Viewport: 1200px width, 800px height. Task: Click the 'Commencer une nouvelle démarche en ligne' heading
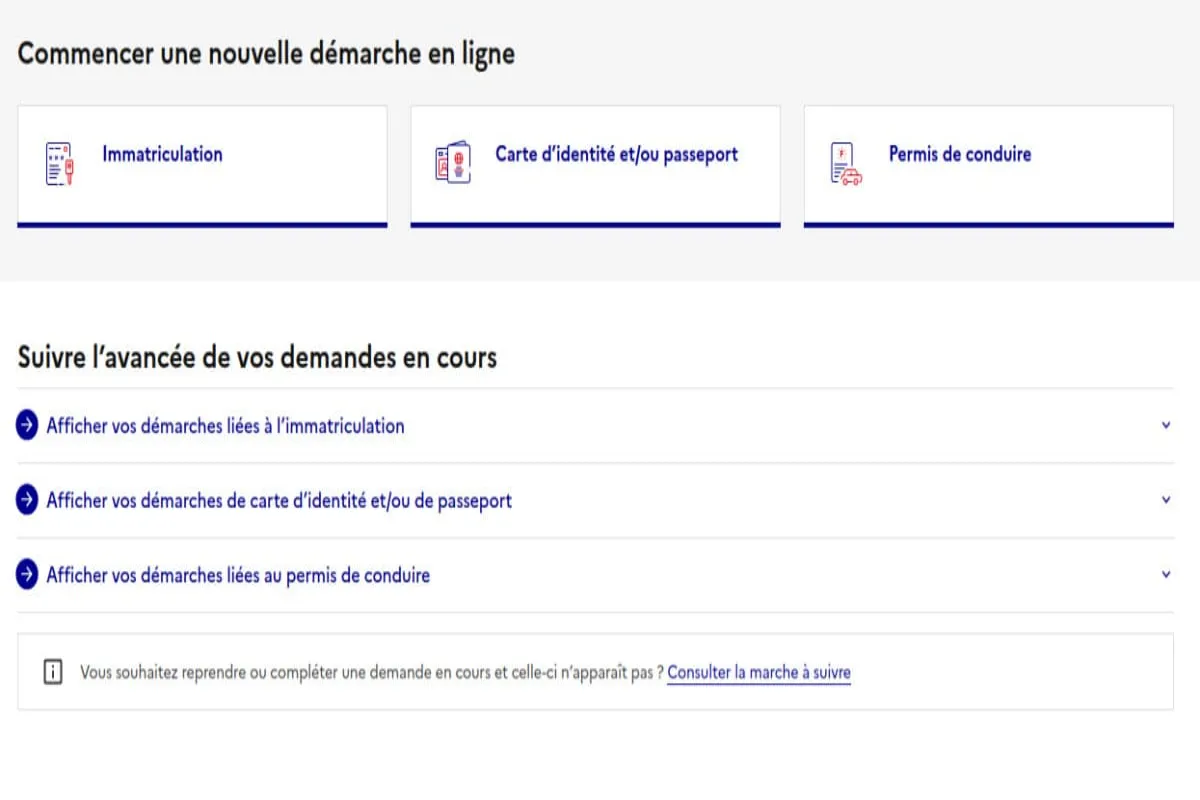[265, 54]
